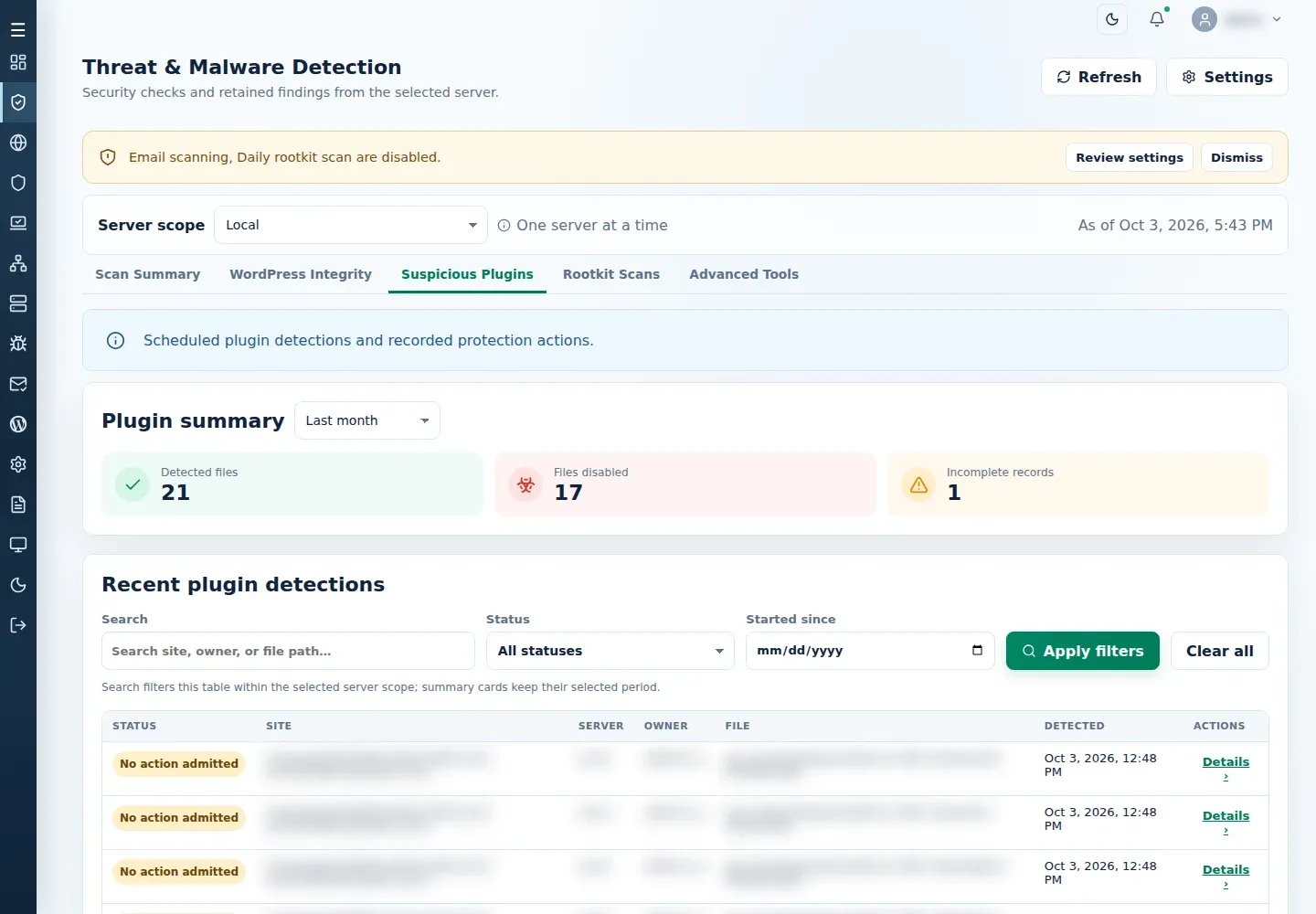Open the WordPress icon in the sidebar

pos(18,424)
